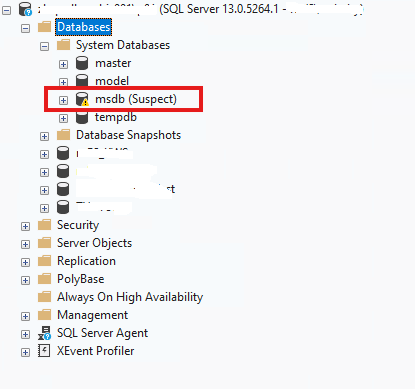Click Database Snapshots folder icon
Viewport: 415px width, 389px height.
point(63,135)
